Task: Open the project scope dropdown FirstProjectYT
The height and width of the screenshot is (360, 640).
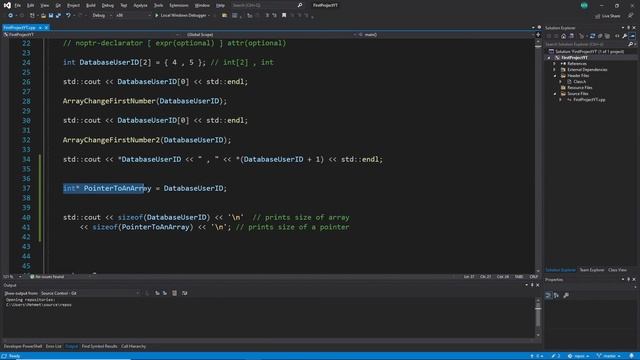Action: tap(91, 35)
